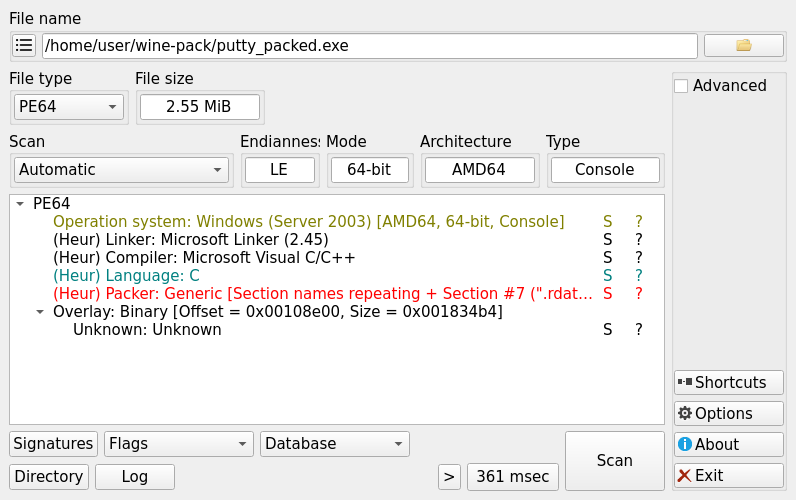The image size is (796, 500).
Task: Click S on Unknown row
Action: pyautogui.click(x=608, y=330)
